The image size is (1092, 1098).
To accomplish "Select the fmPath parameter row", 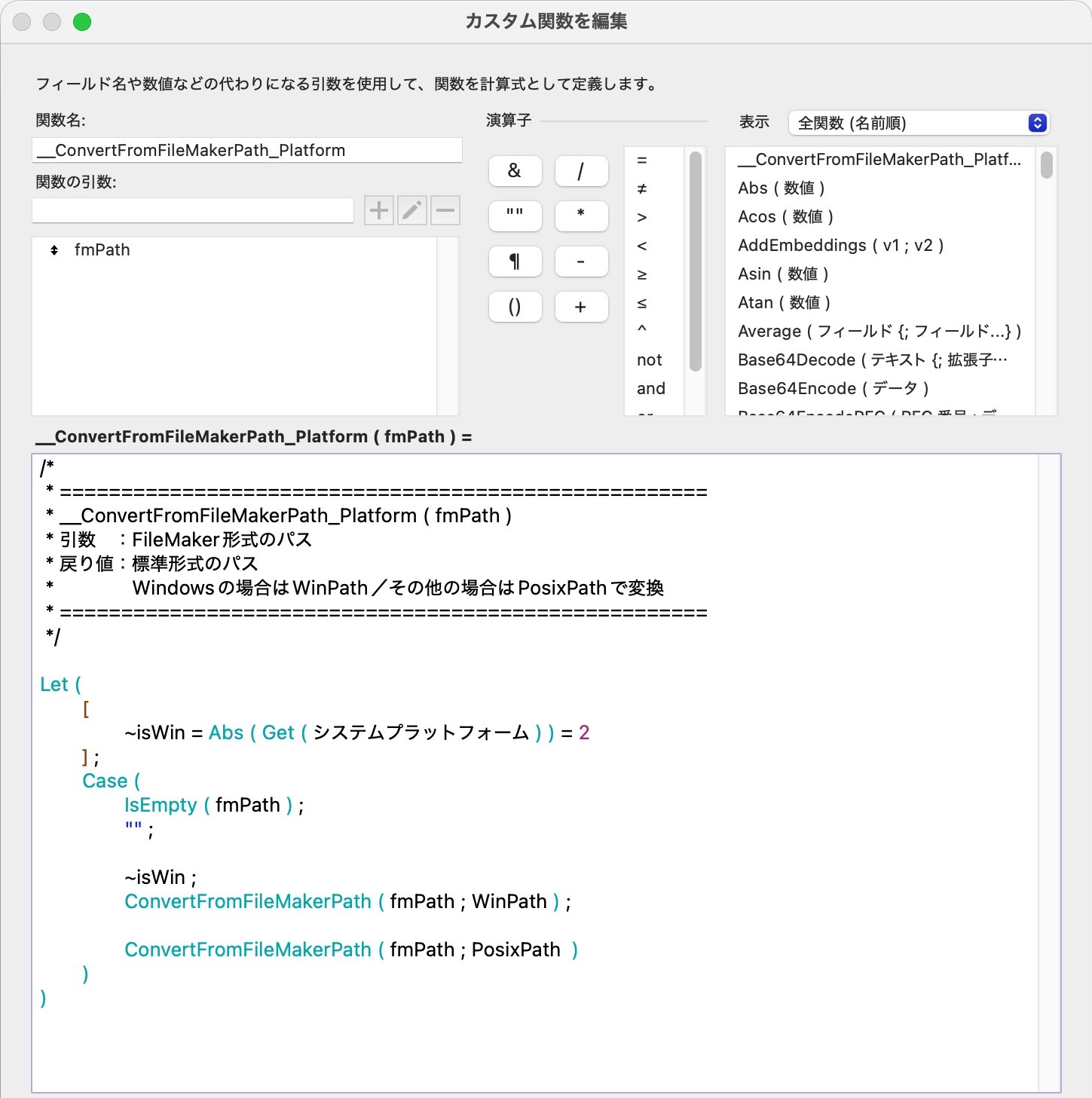I will pyautogui.click(x=234, y=250).
